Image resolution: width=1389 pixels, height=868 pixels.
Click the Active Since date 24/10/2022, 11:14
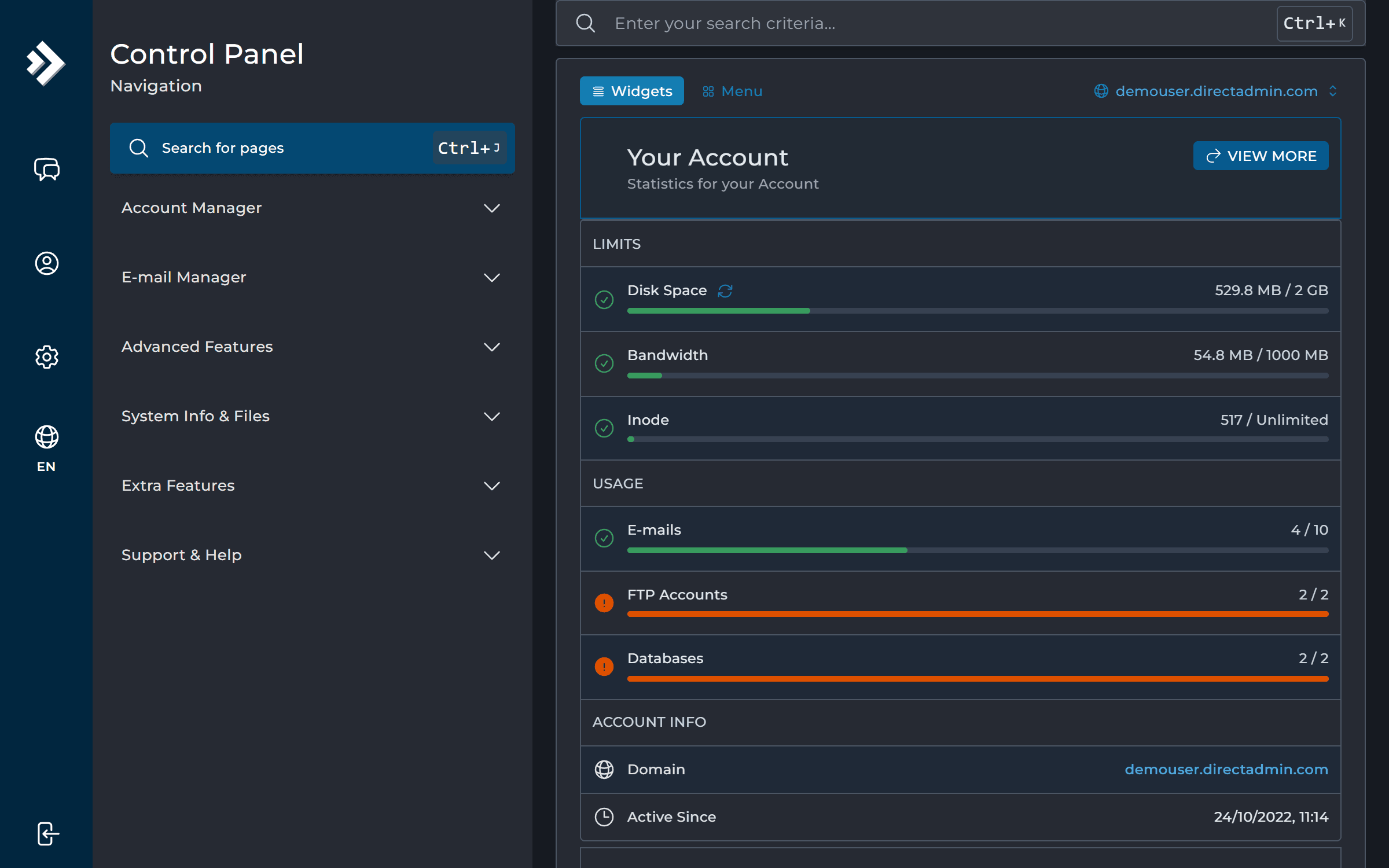(1271, 817)
